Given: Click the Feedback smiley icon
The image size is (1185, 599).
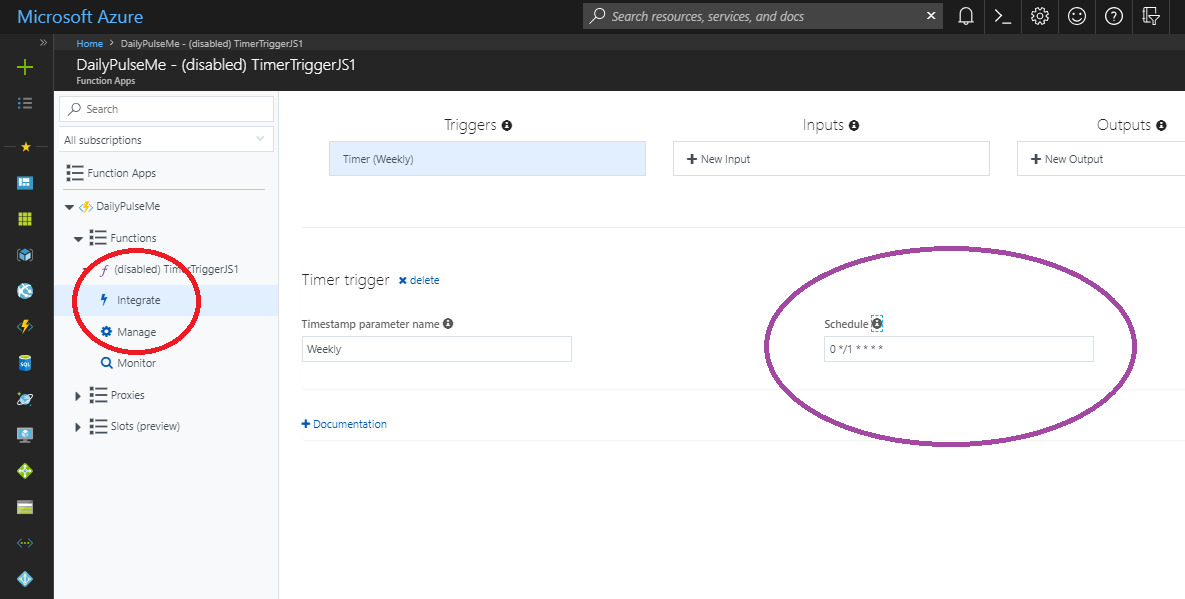Looking at the screenshot, I should pyautogui.click(x=1077, y=17).
